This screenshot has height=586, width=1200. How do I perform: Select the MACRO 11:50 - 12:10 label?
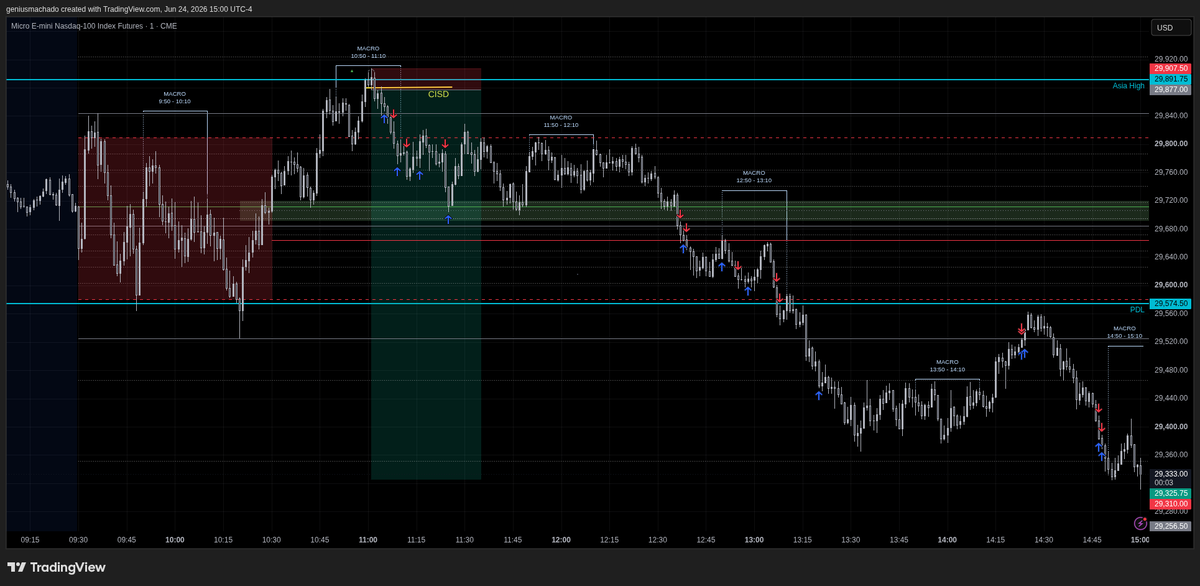561,121
